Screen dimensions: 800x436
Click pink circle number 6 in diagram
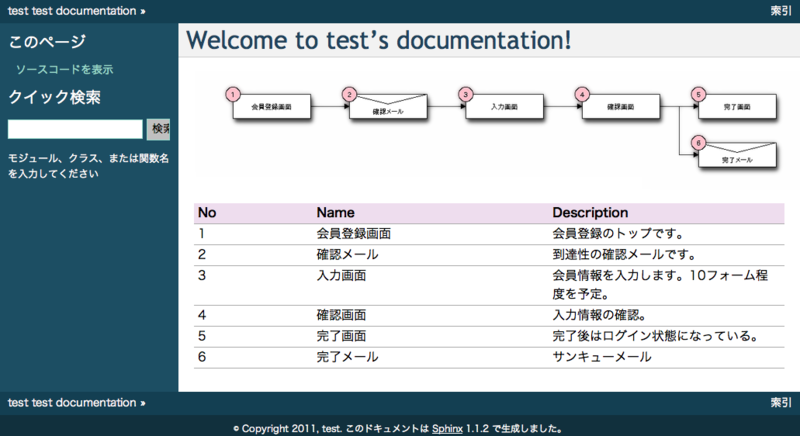[x=698, y=143]
